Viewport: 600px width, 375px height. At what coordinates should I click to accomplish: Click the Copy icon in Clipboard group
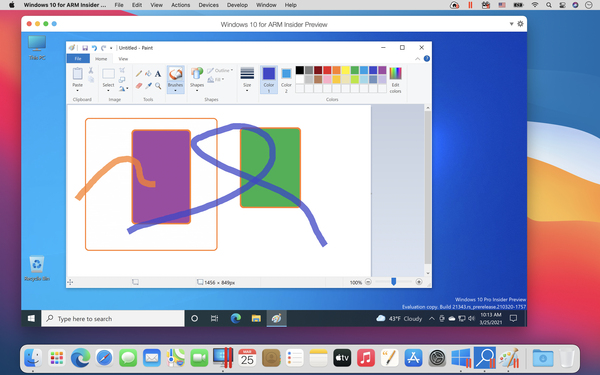(91, 79)
